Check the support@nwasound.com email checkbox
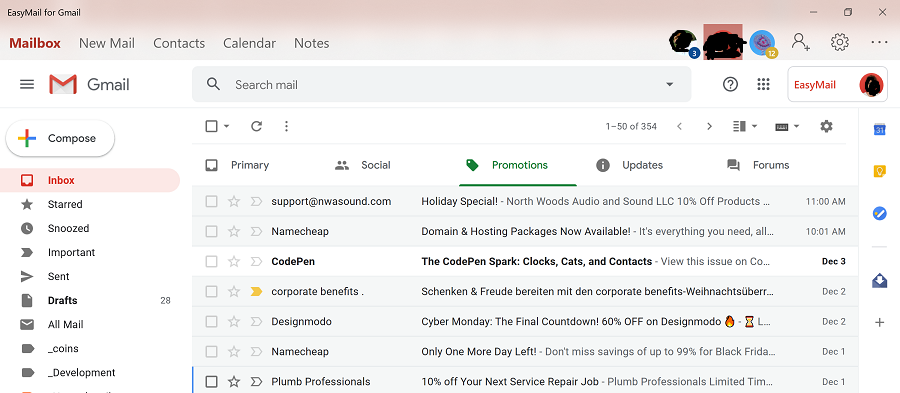Viewport: 900px width, 393px height. (211, 201)
